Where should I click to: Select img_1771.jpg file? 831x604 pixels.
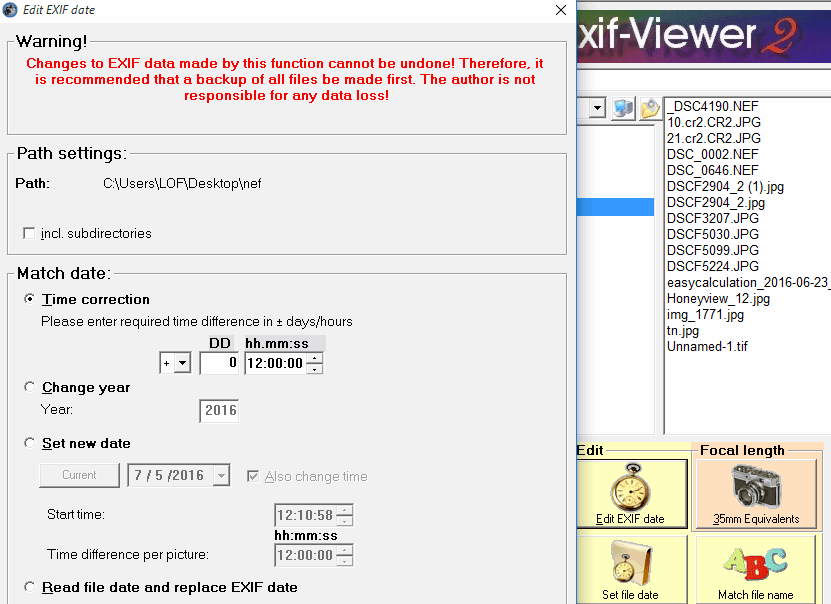(705, 315)
